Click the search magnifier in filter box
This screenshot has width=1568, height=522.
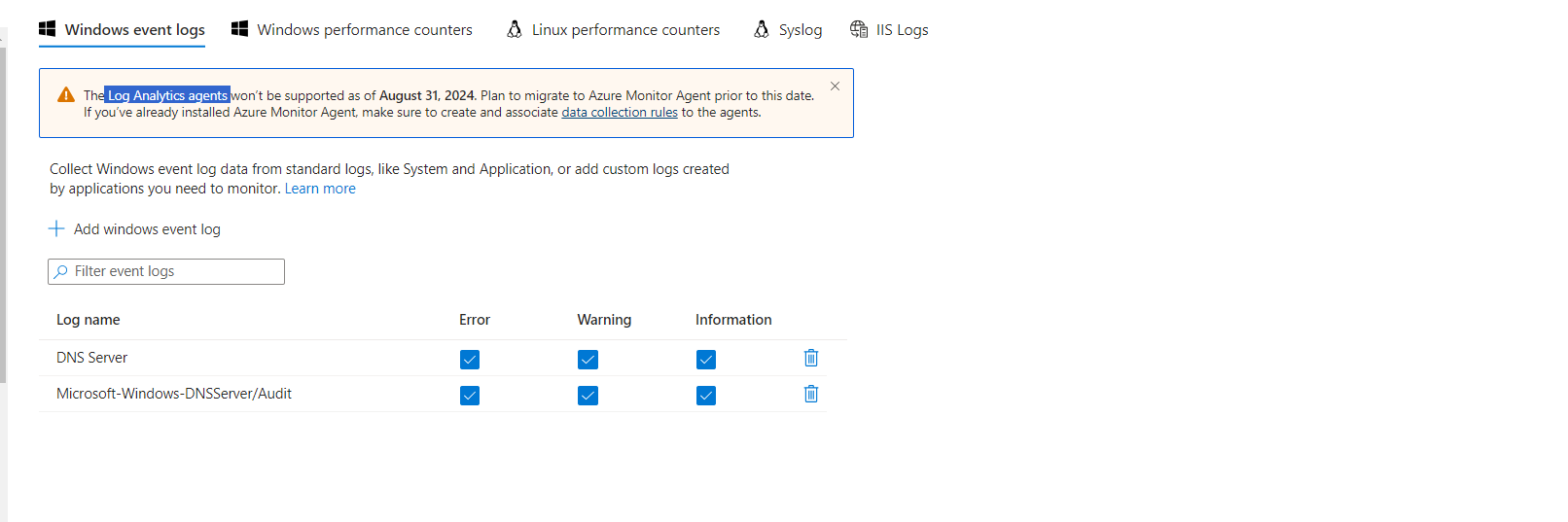pos(61,271)
